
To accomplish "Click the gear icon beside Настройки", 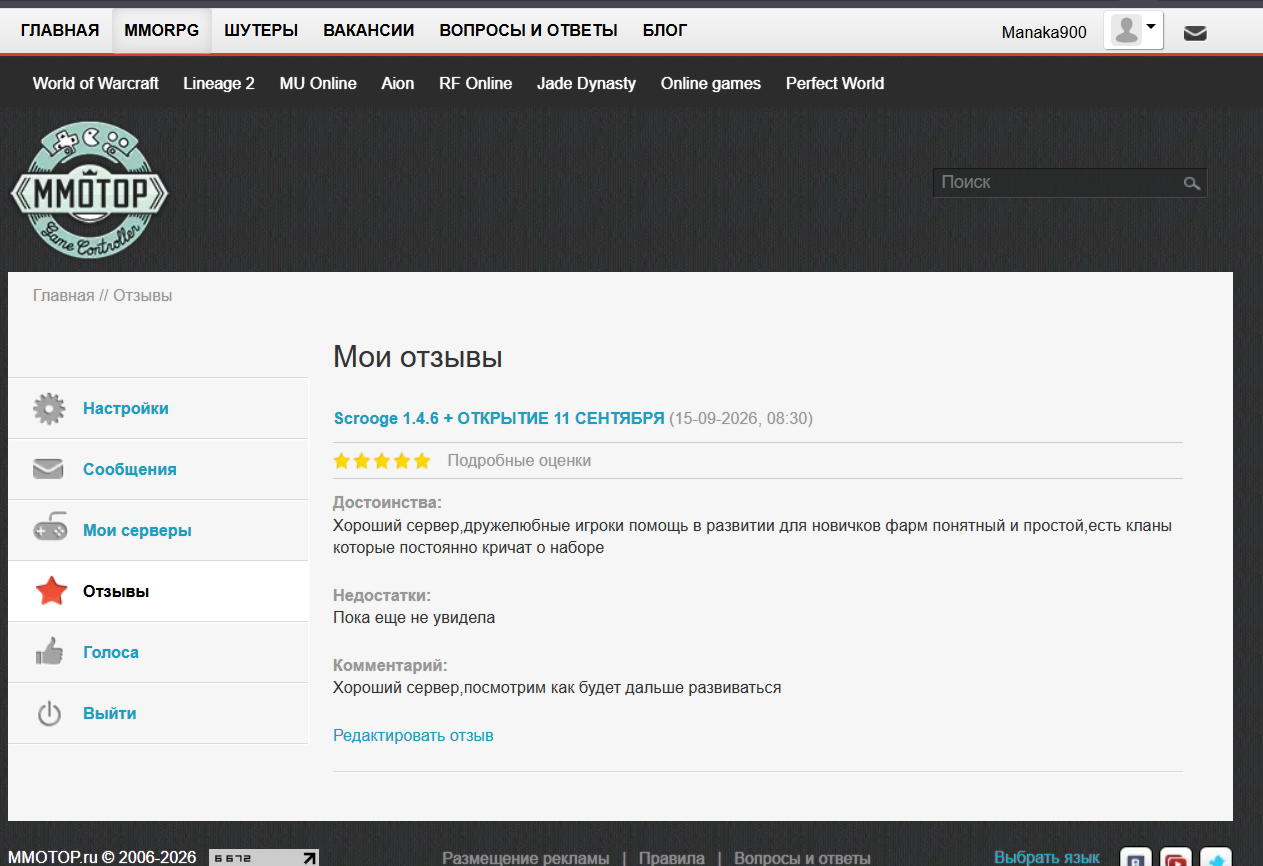I will 49,408.
